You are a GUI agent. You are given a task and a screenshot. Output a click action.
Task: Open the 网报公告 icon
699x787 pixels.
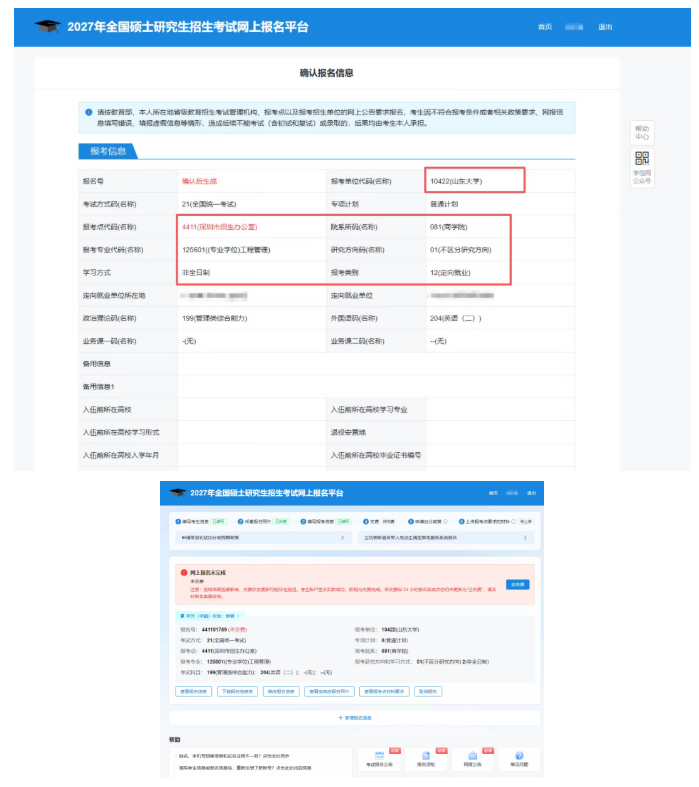point(472,756)
